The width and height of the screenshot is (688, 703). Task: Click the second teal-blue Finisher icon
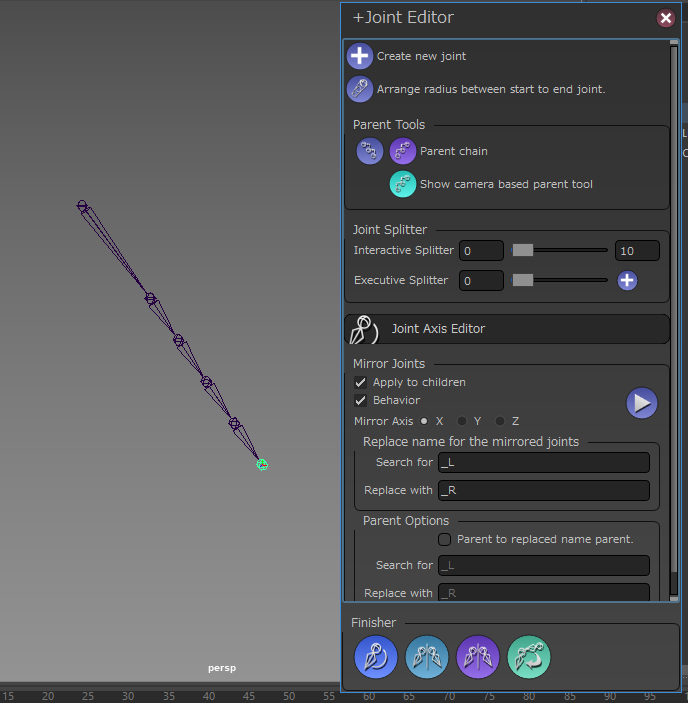(427, 657)
